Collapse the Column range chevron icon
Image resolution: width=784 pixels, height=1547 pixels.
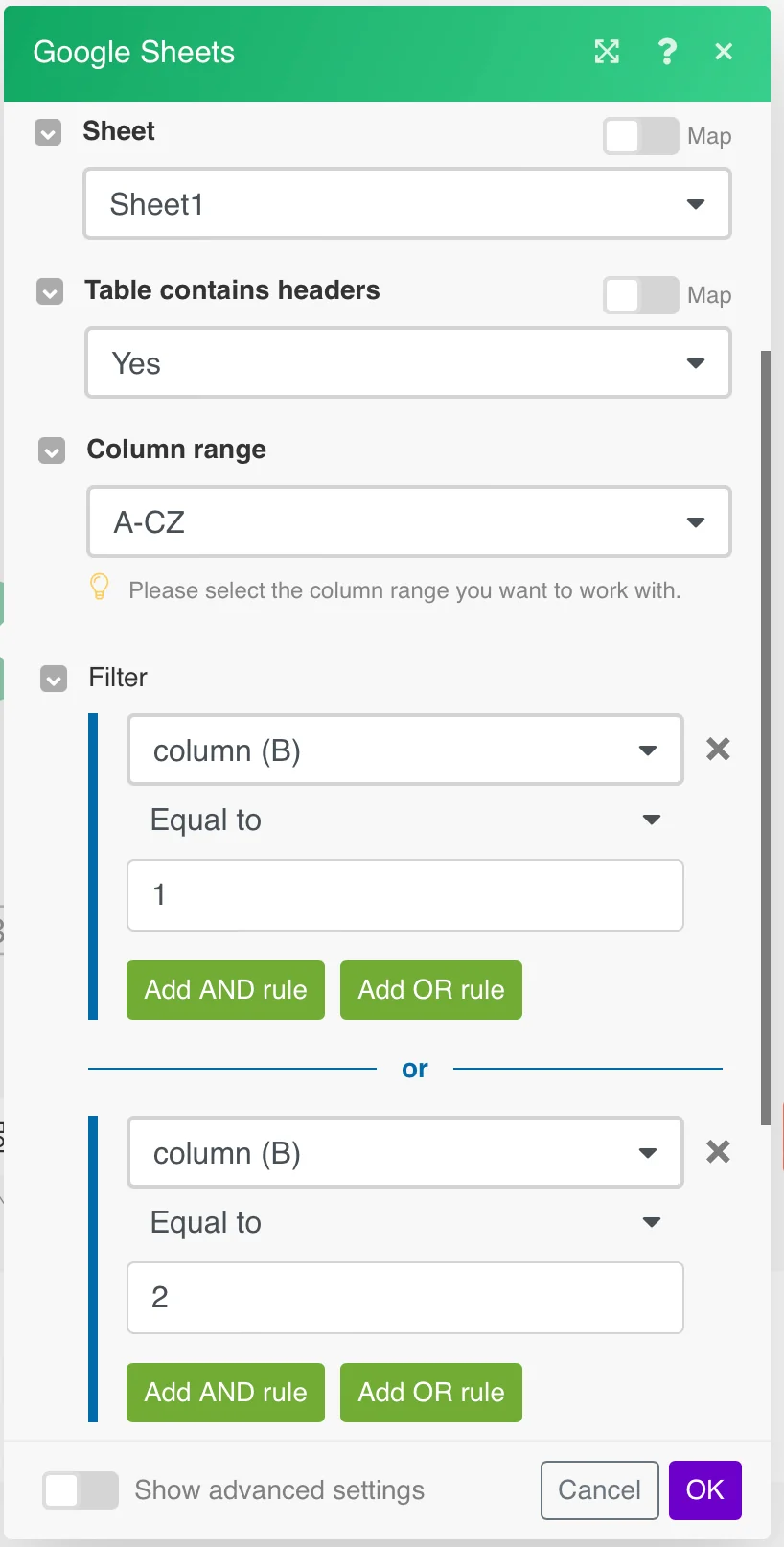pos(52,450)
